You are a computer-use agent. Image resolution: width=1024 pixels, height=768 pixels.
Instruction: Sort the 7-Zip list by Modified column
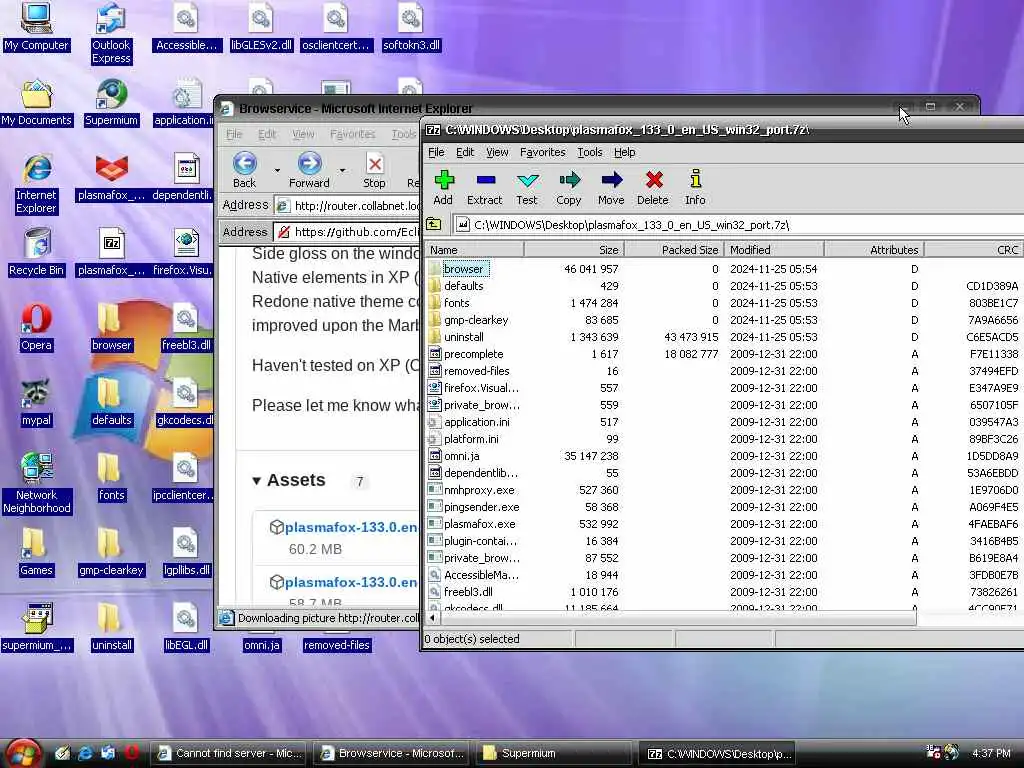pyautogui.click(x=775, y=249)
